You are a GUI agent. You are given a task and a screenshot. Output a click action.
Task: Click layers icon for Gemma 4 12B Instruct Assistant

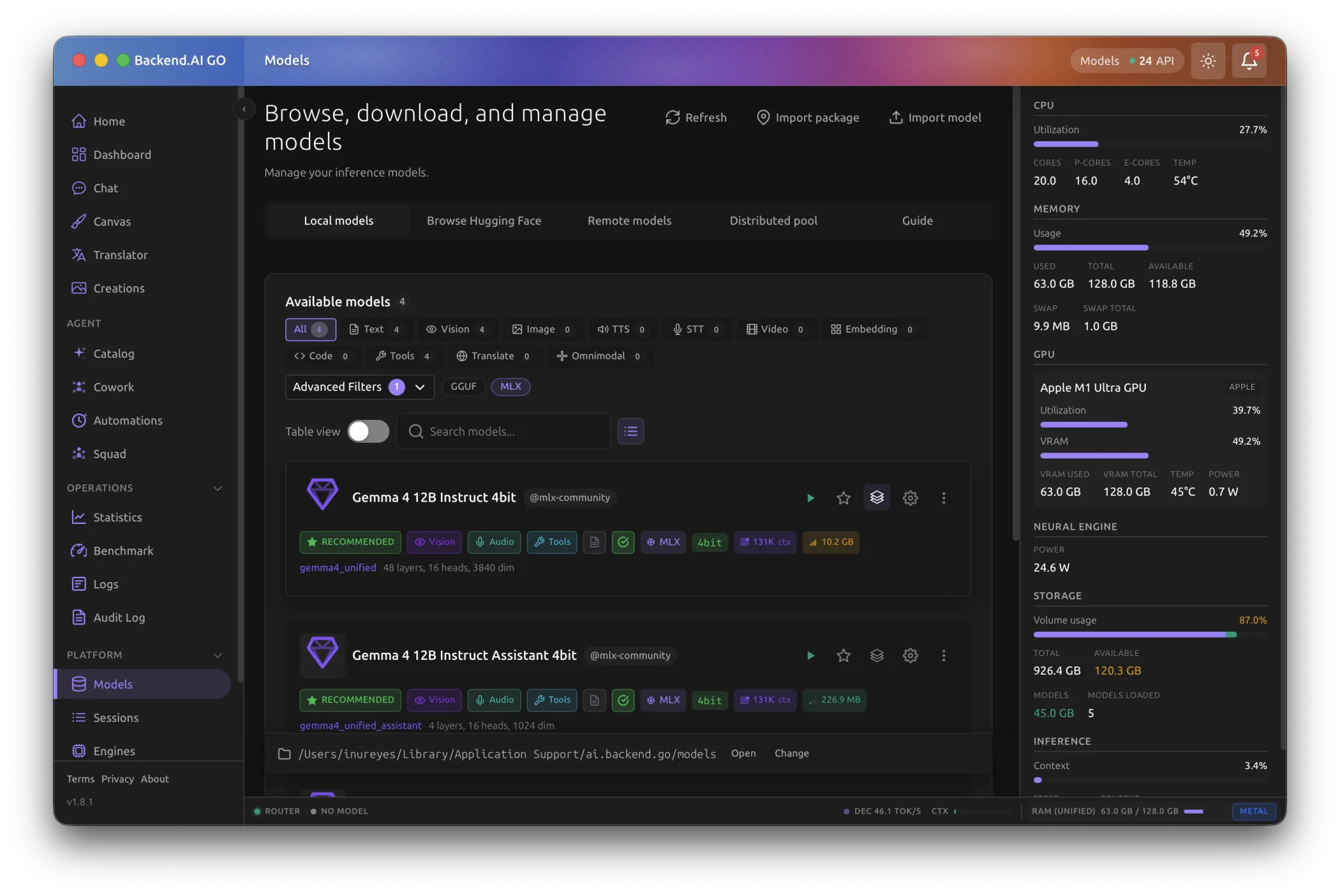click(x=877, y=655)
